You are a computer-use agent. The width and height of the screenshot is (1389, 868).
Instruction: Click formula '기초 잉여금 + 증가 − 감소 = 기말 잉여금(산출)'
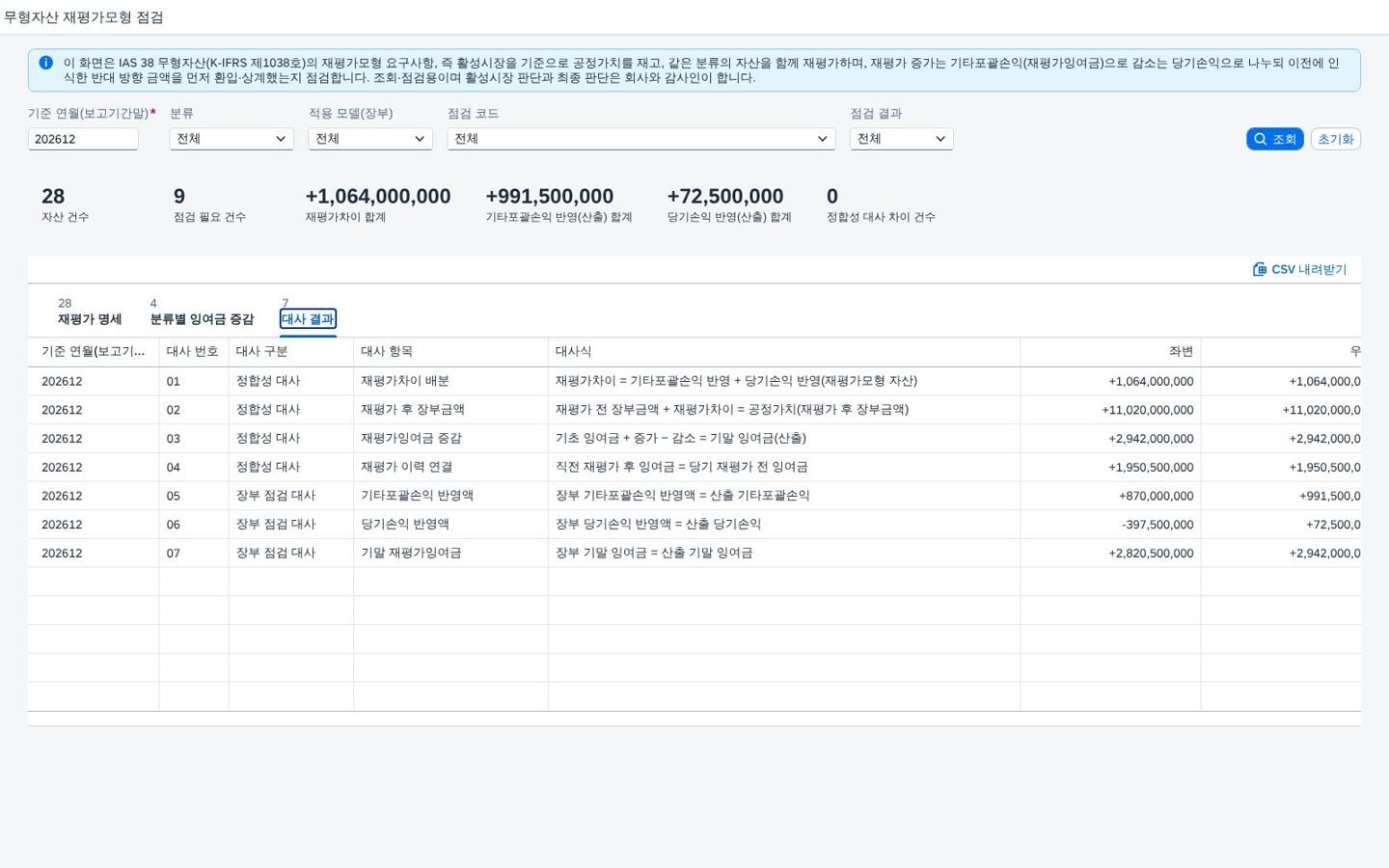[681, 438]
